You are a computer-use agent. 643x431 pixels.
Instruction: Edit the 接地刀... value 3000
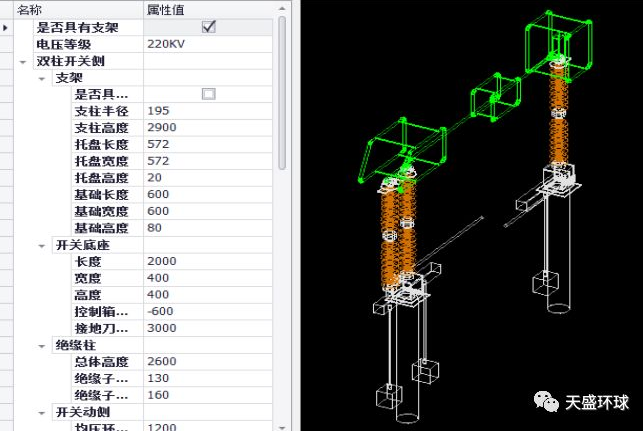[208, 328]
